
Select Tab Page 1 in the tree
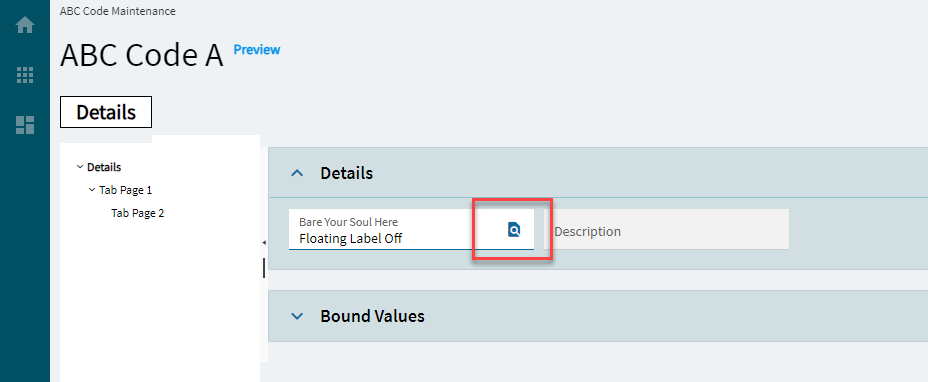tap(125, 191)
